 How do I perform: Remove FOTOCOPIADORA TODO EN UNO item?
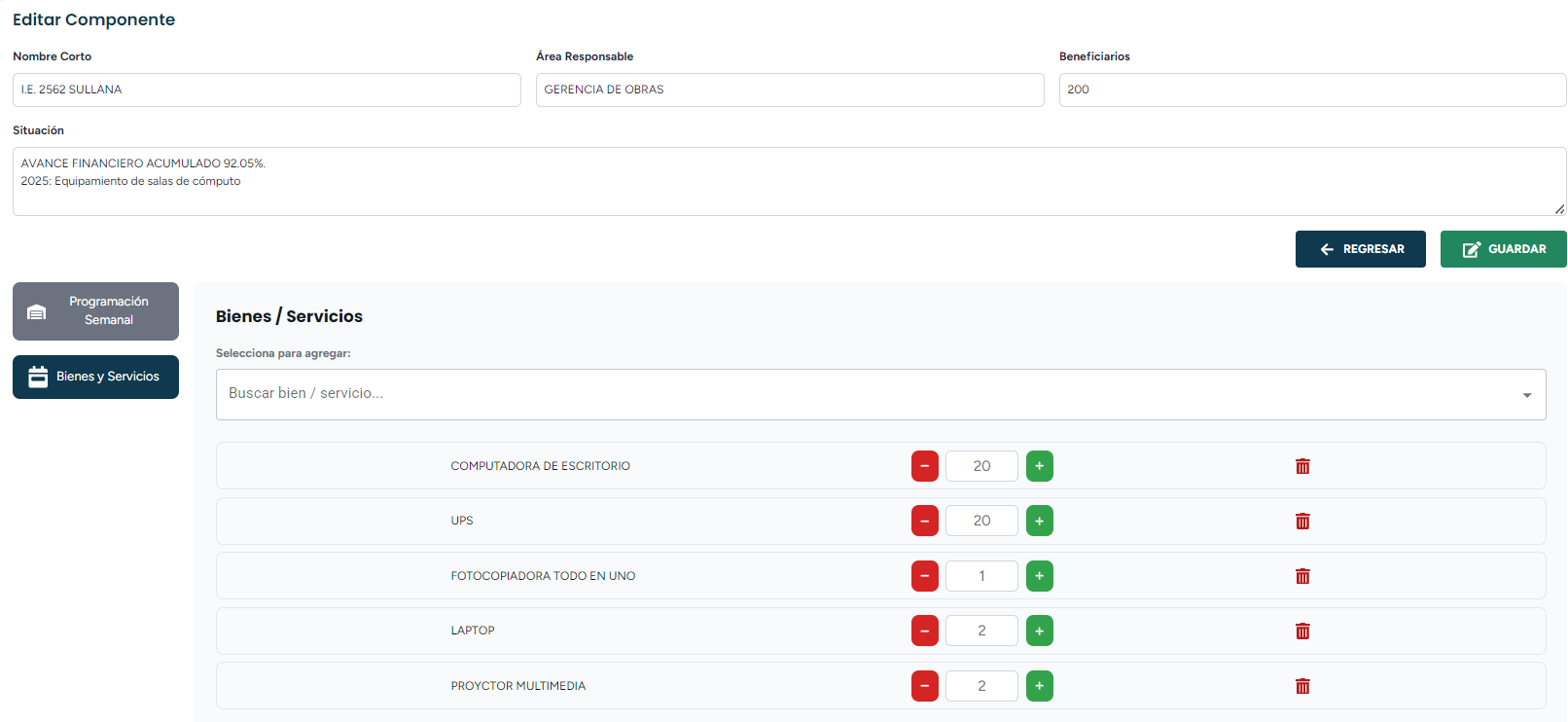click(1302, 576)
